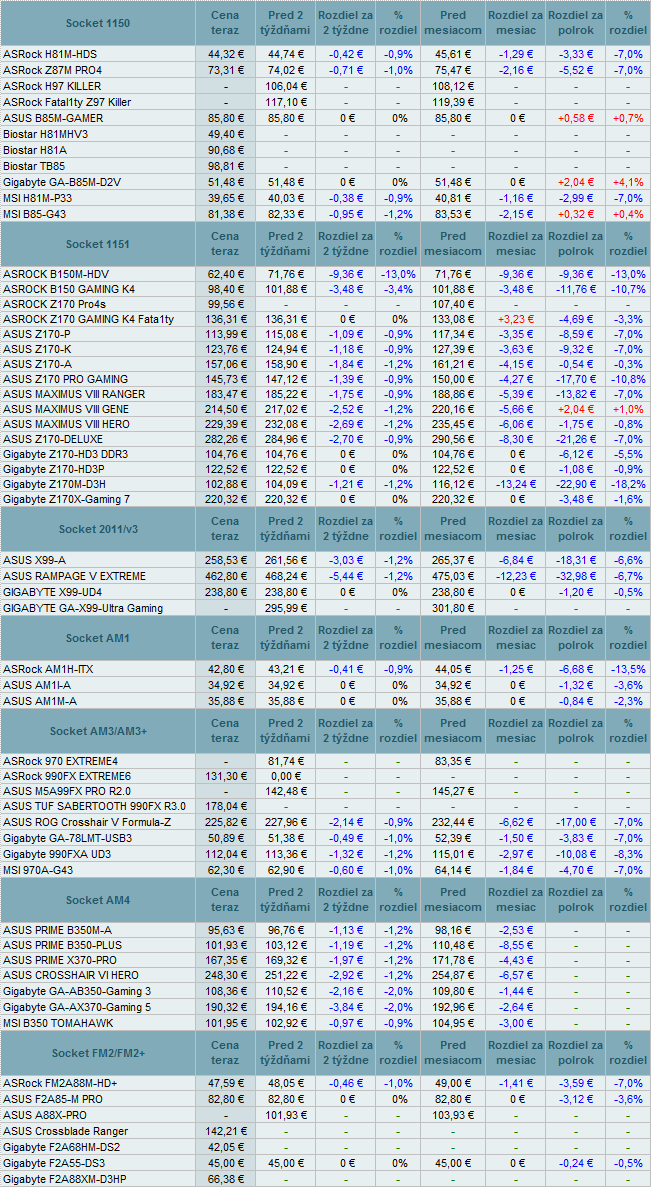This screenshot has height=1187, width=651.
Task: Select ASUS Crossblade Ranger price 142,21 €
Action: [225, 1132]
